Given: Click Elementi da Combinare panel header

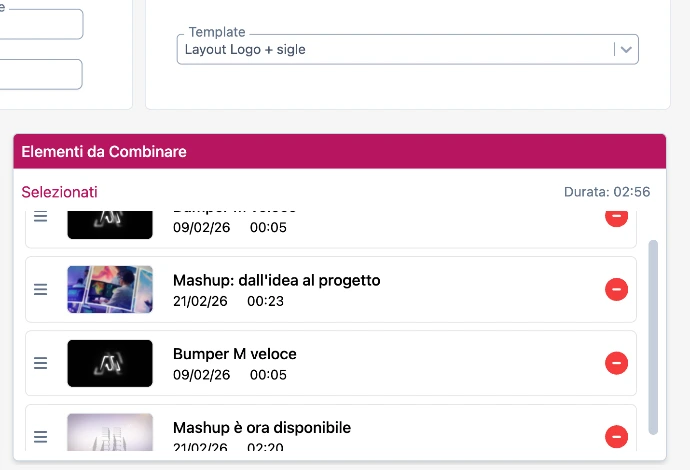Looking at the screenshot, I should (339, 152).
